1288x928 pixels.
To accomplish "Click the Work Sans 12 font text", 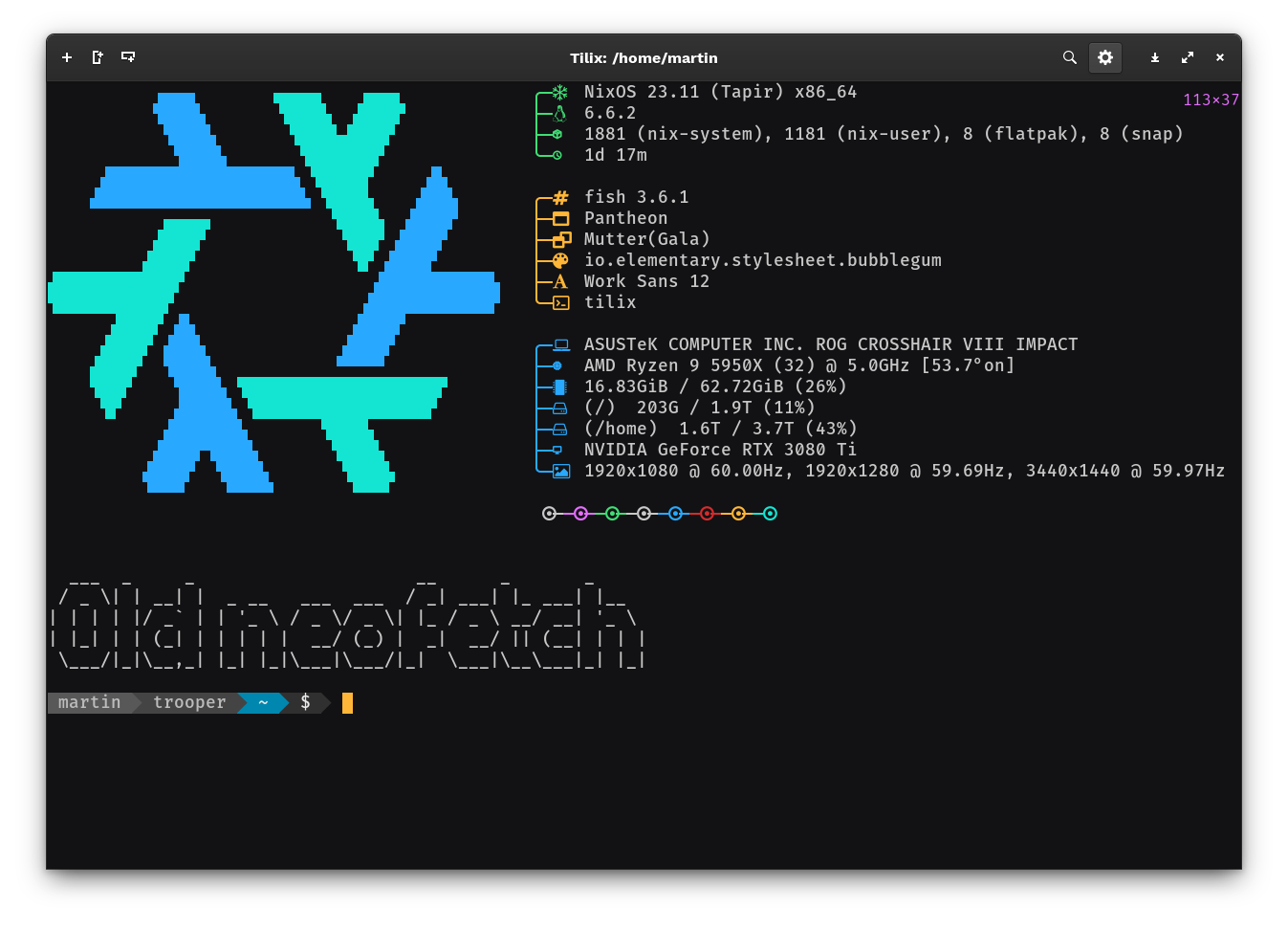I will coord(647,282).
